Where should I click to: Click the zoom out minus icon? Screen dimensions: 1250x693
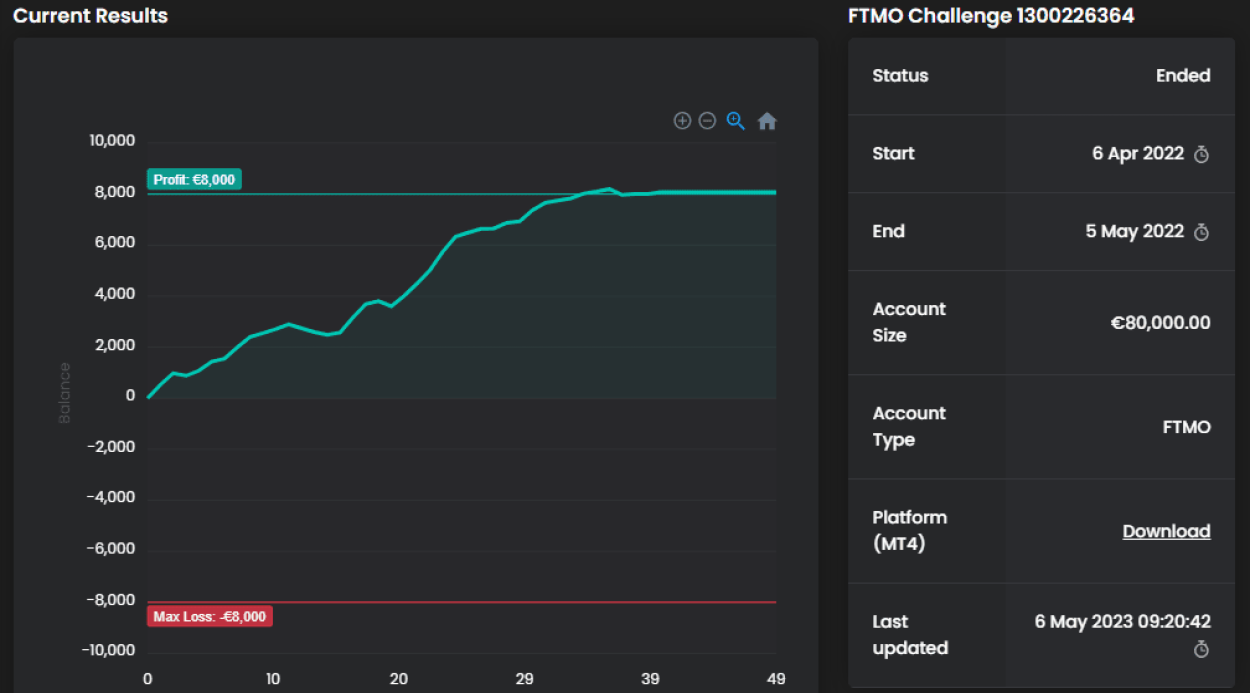coord(707,121)
